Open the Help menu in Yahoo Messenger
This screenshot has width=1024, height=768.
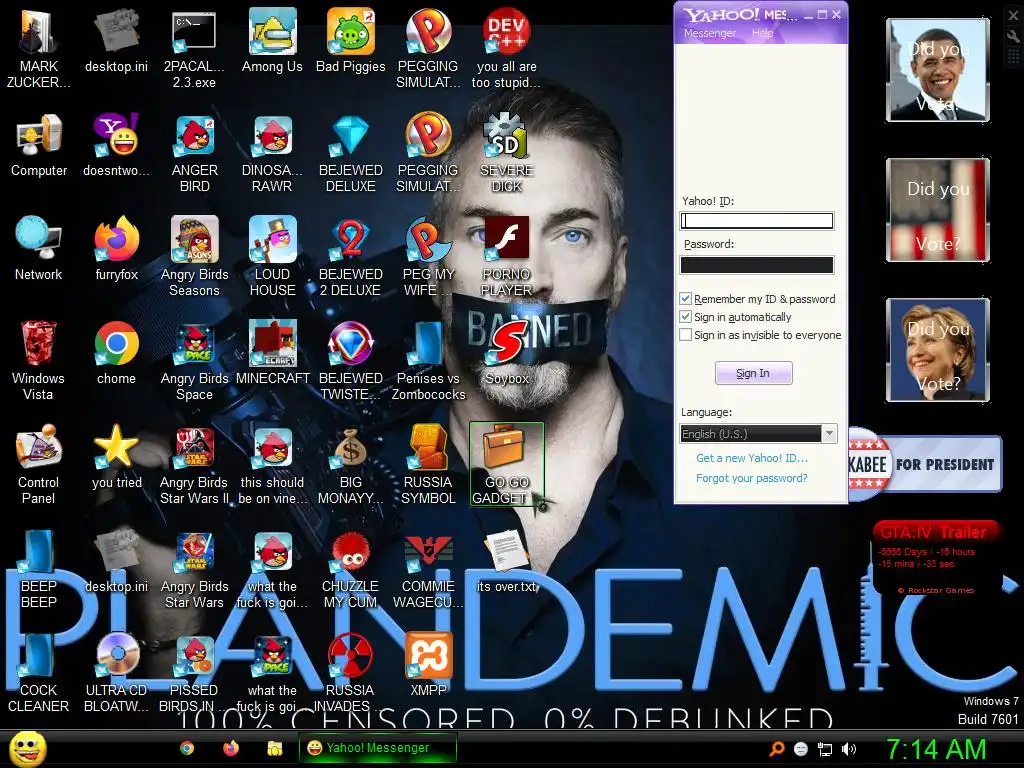[762, 33]
